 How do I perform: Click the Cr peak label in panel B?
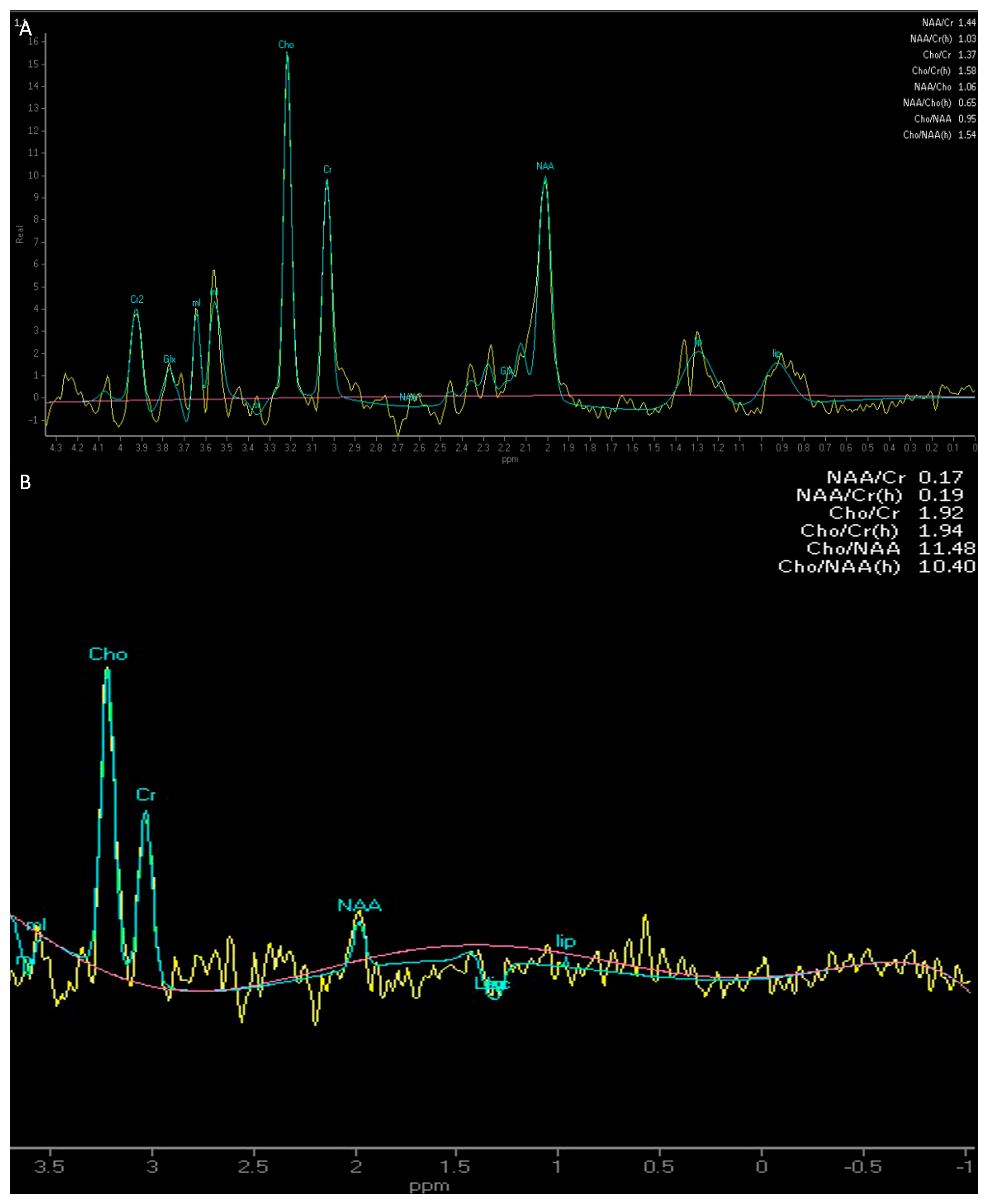click(146, 795)
